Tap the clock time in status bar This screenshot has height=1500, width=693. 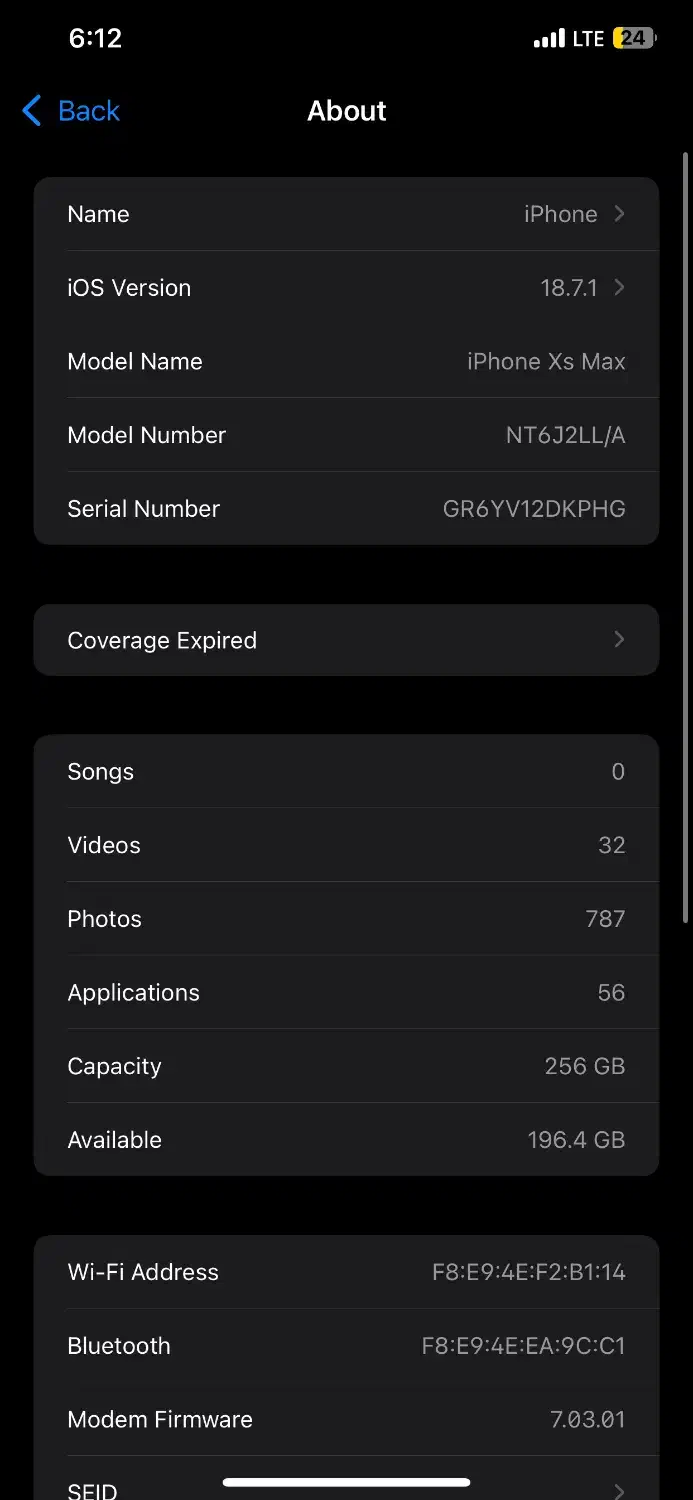pos(95,39)
